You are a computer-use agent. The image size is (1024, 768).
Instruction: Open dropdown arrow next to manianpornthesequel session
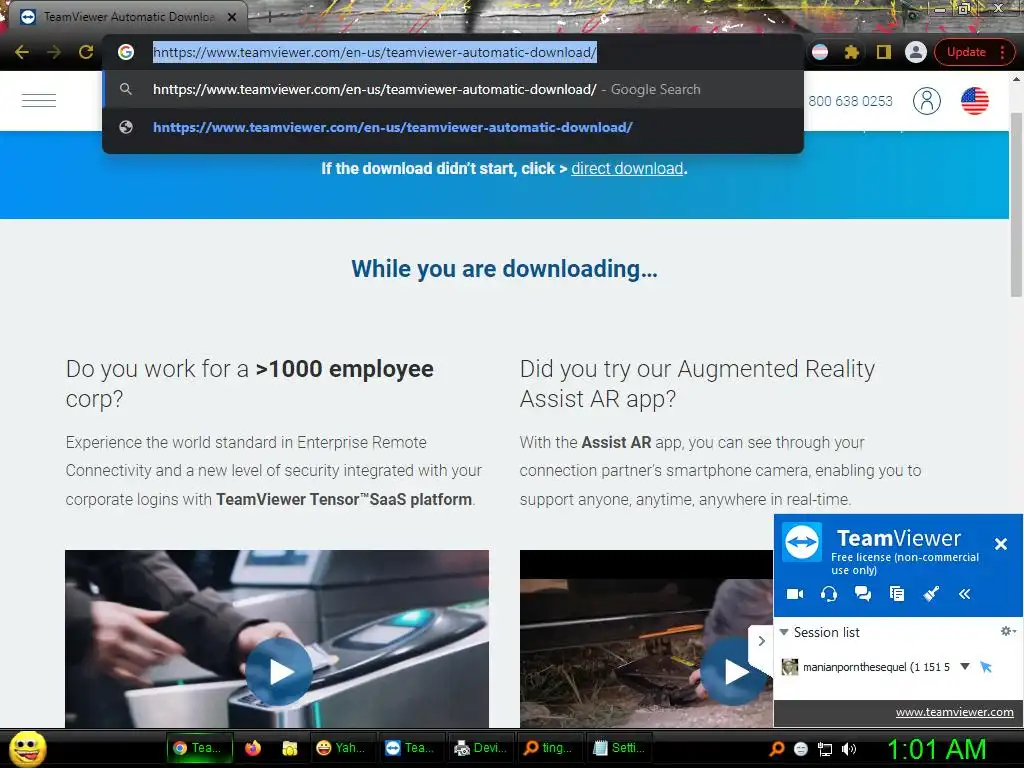(x=965, y=667)
